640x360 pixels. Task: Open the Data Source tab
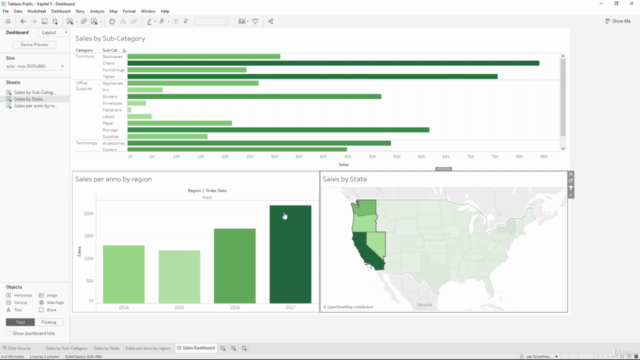click(17, 348)
